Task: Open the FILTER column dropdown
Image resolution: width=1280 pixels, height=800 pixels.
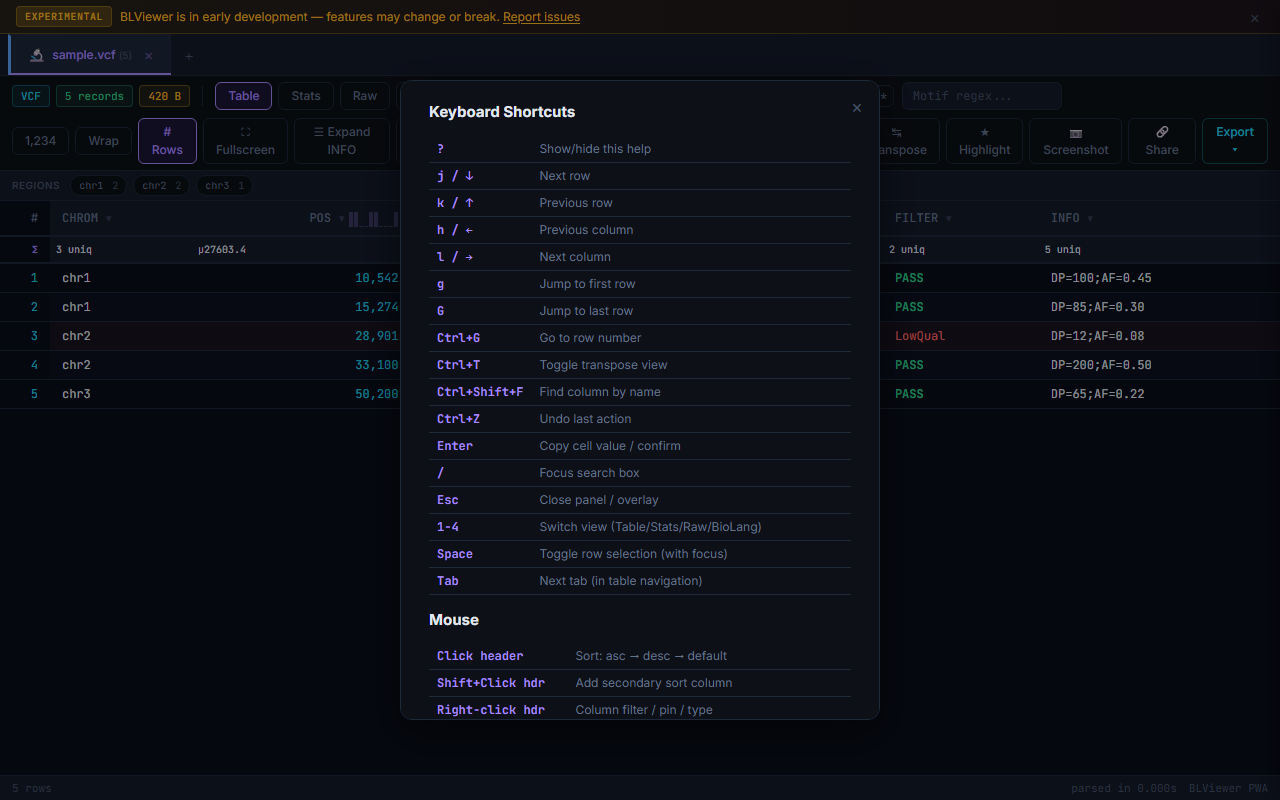Action: pos(948,217)
